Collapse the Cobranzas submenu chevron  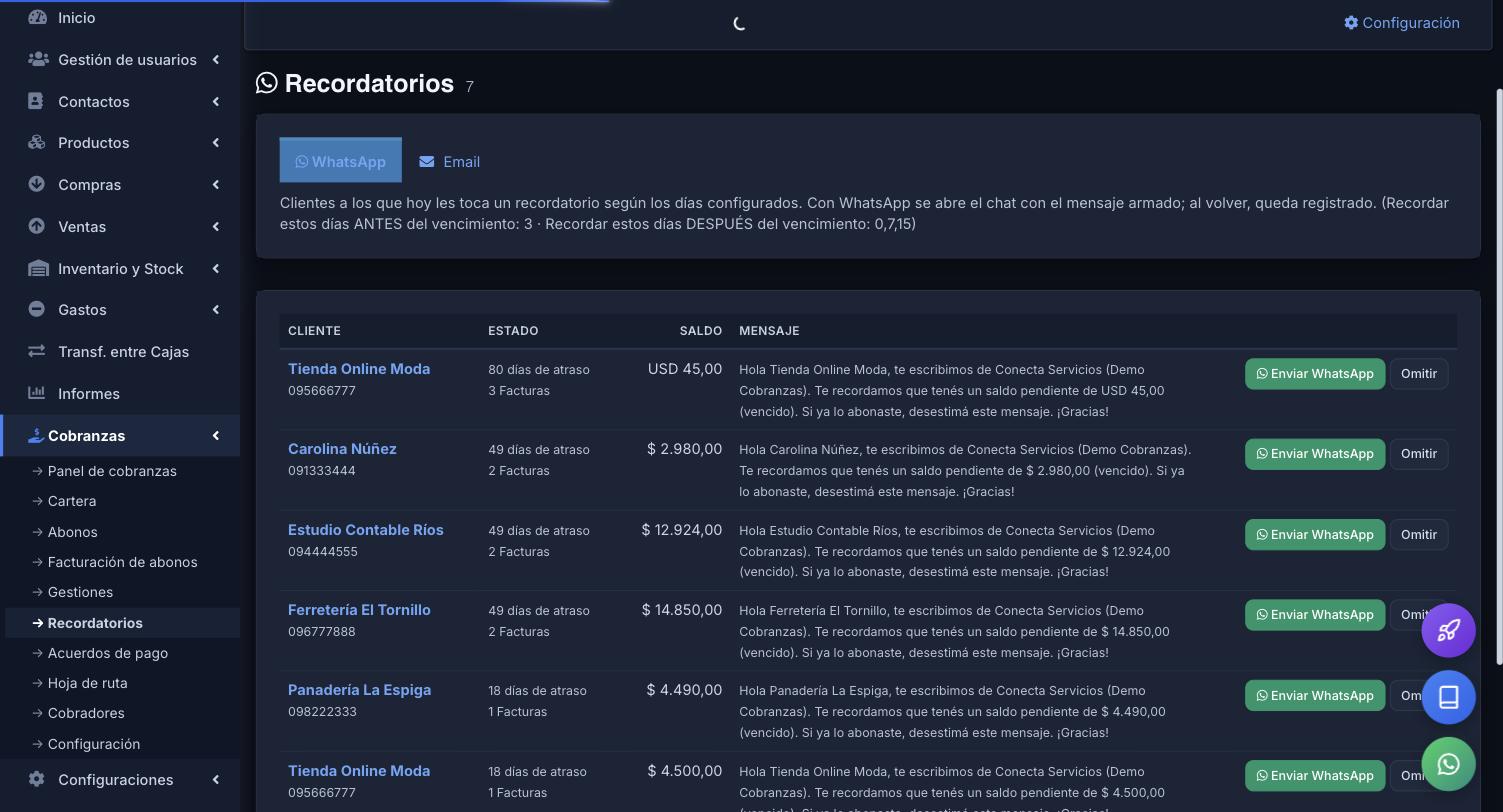215,435
